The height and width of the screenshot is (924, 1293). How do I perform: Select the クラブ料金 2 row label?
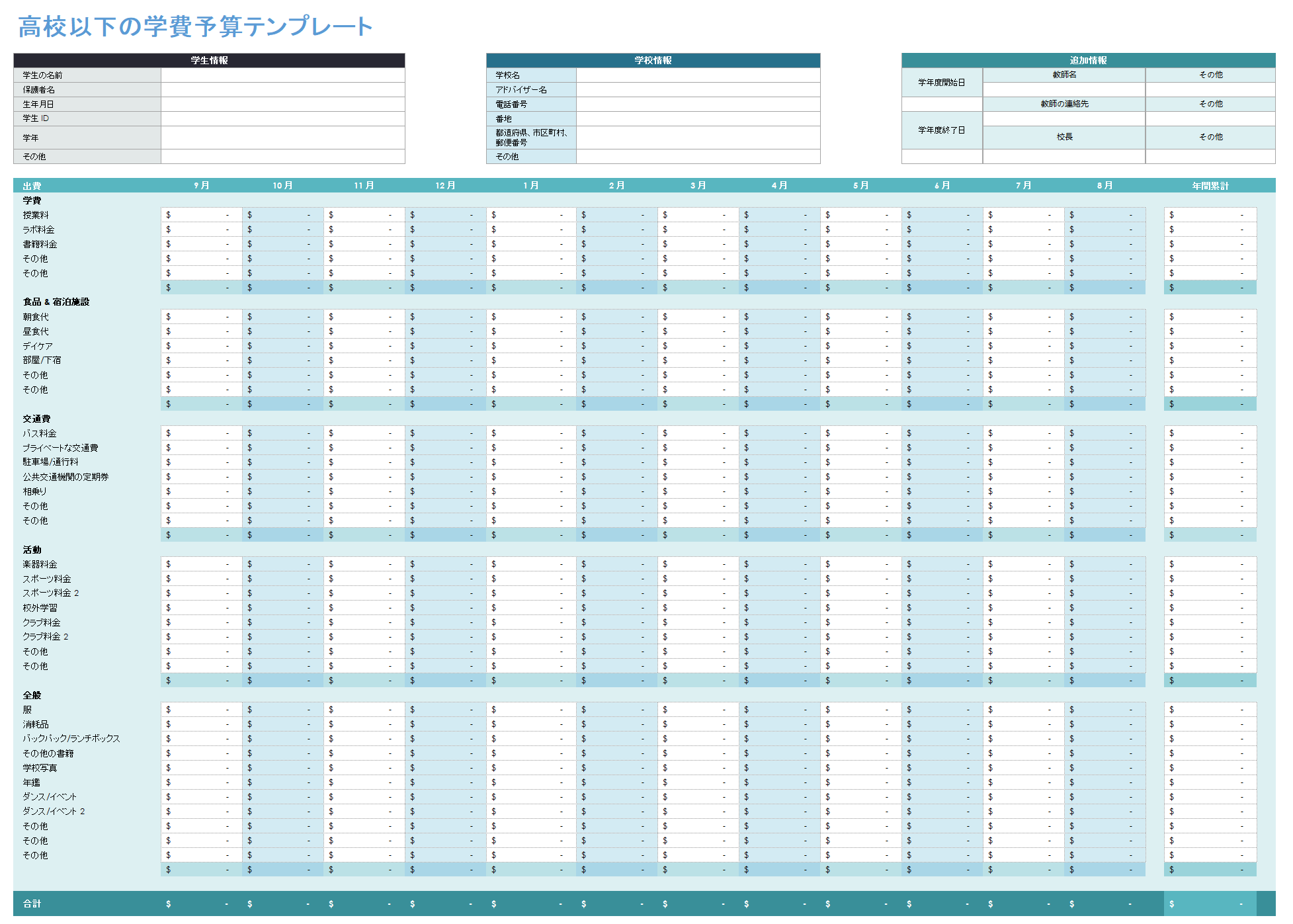[x=46, y=637]
